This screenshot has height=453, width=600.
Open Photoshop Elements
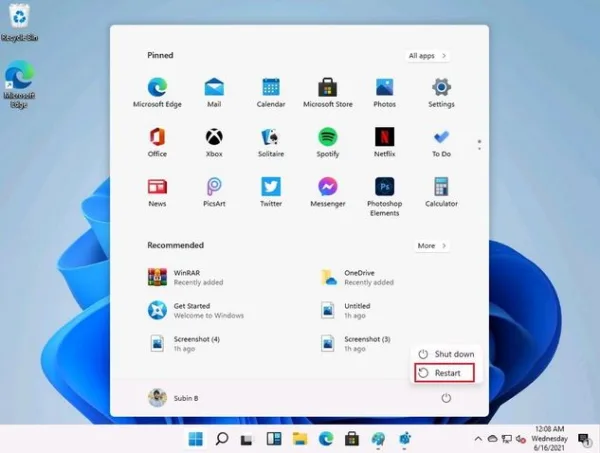[385, 197]
